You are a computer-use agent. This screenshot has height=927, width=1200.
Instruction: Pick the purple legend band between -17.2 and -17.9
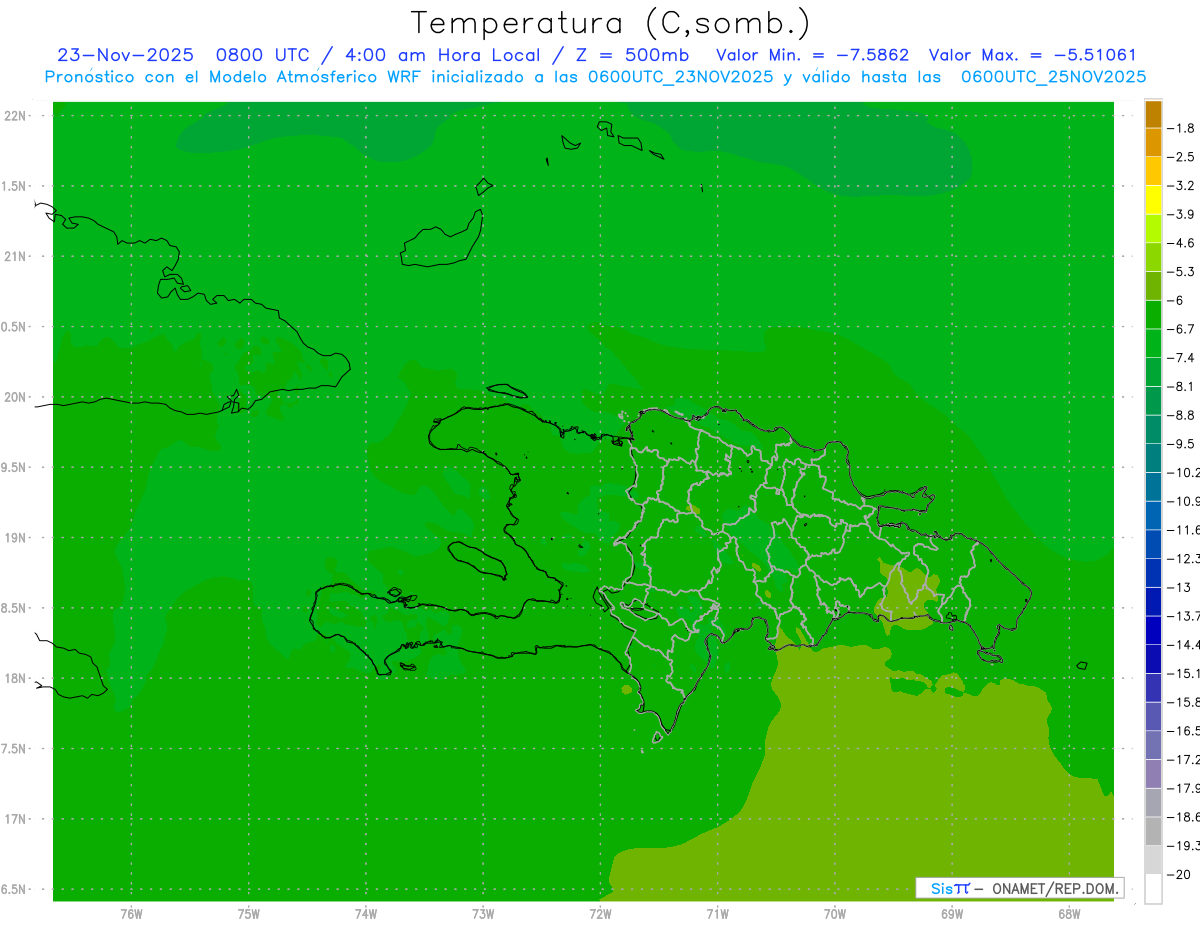tap(1153, 774)
